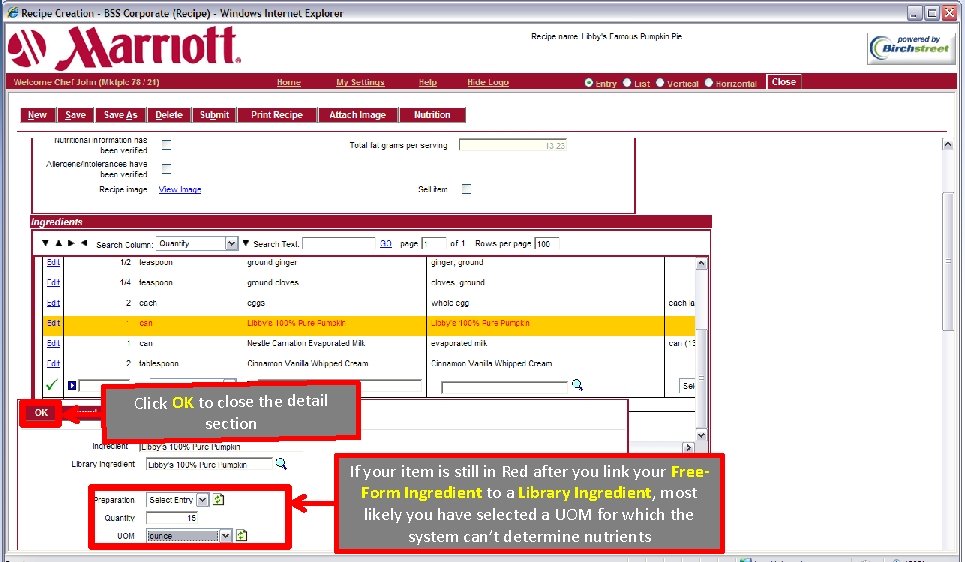Click the refresh icon next to UOM dropdown
Viewport: 965px width, 562px height.
point(241,535)
